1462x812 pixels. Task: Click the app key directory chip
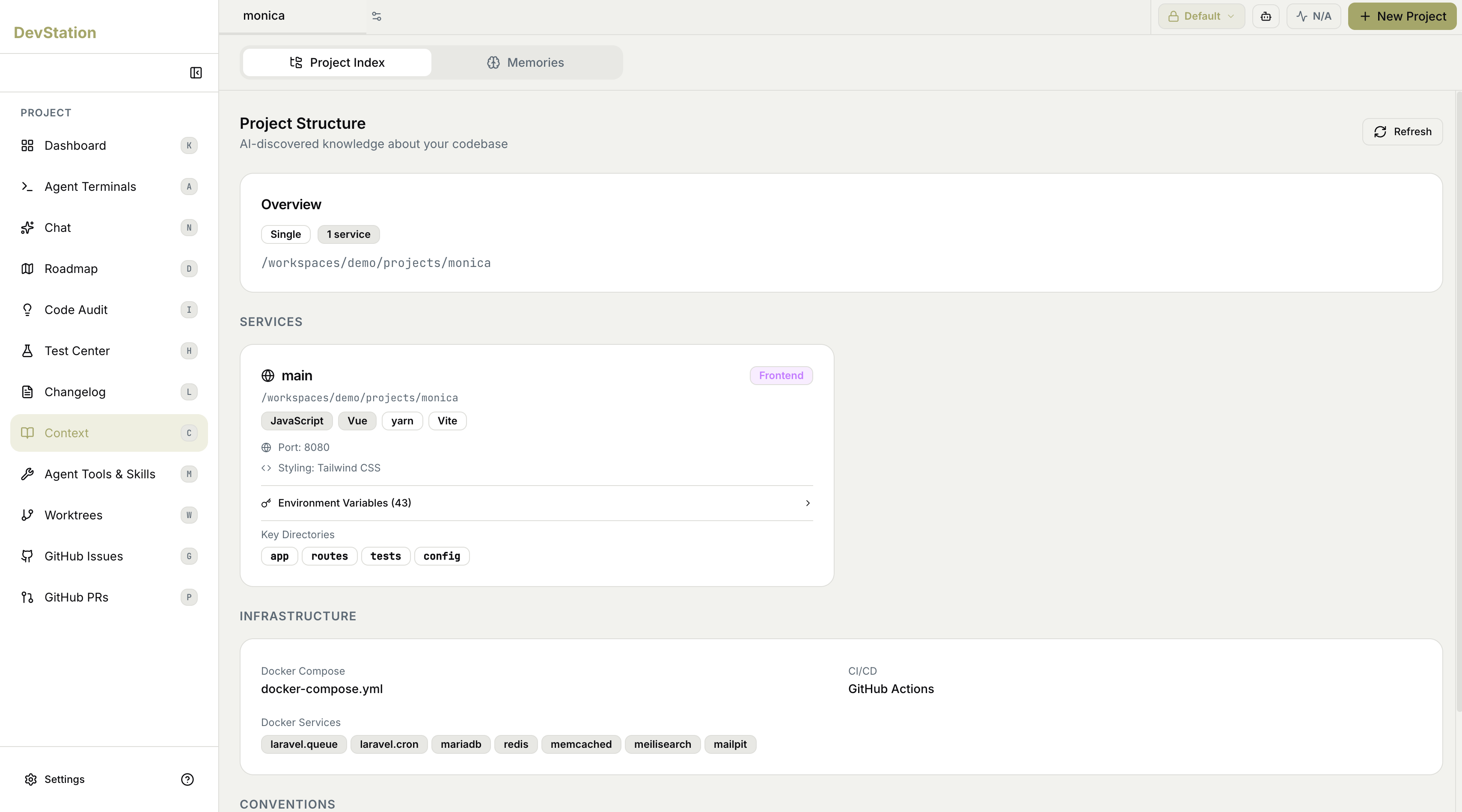[279, 556]
